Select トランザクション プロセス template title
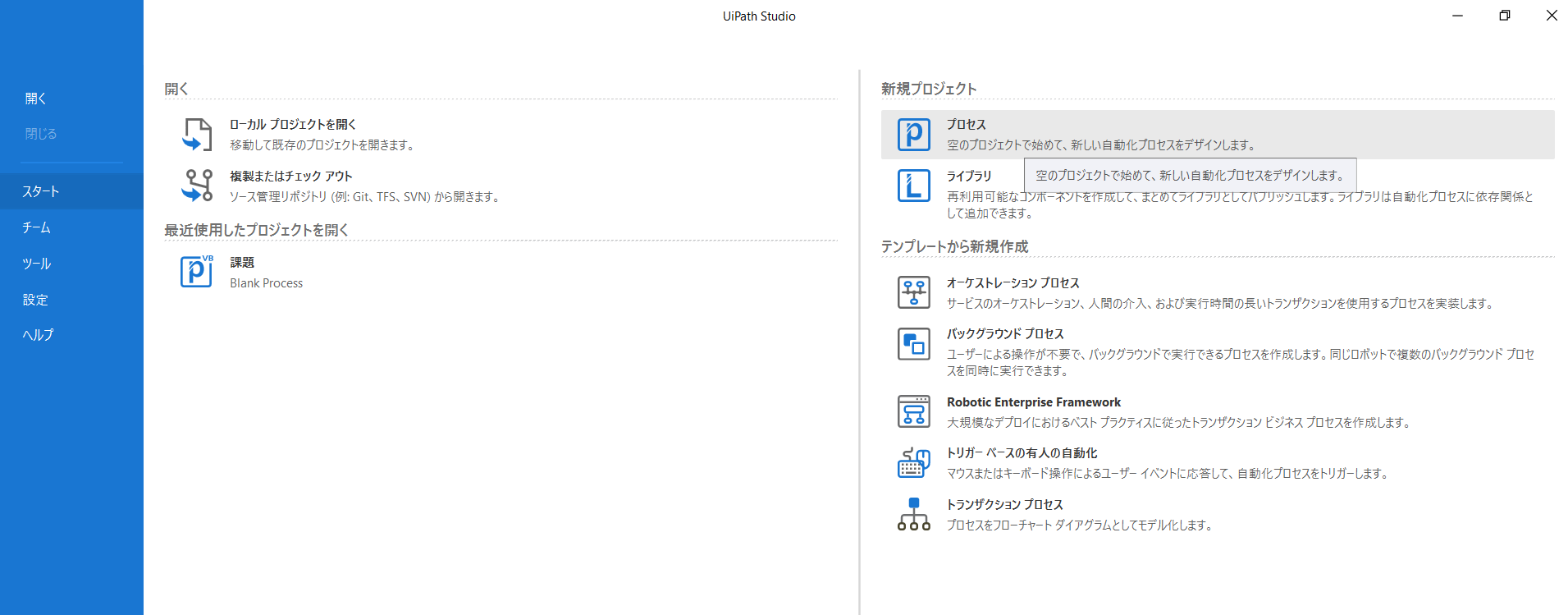 (1005, 505)
